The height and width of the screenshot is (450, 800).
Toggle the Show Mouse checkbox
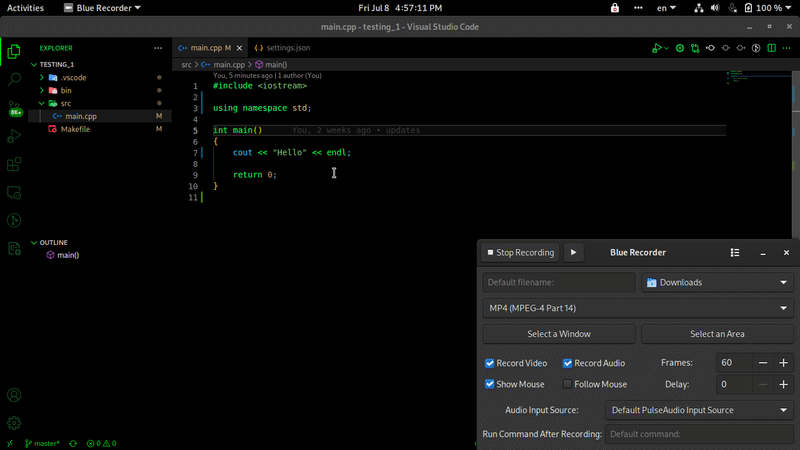(x=489, y=384)
